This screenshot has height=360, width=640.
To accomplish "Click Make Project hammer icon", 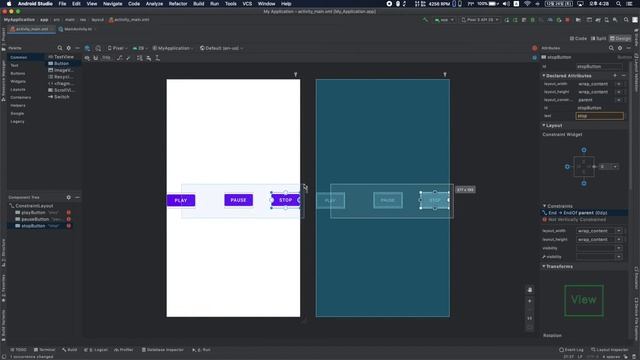I will (425, 20).
